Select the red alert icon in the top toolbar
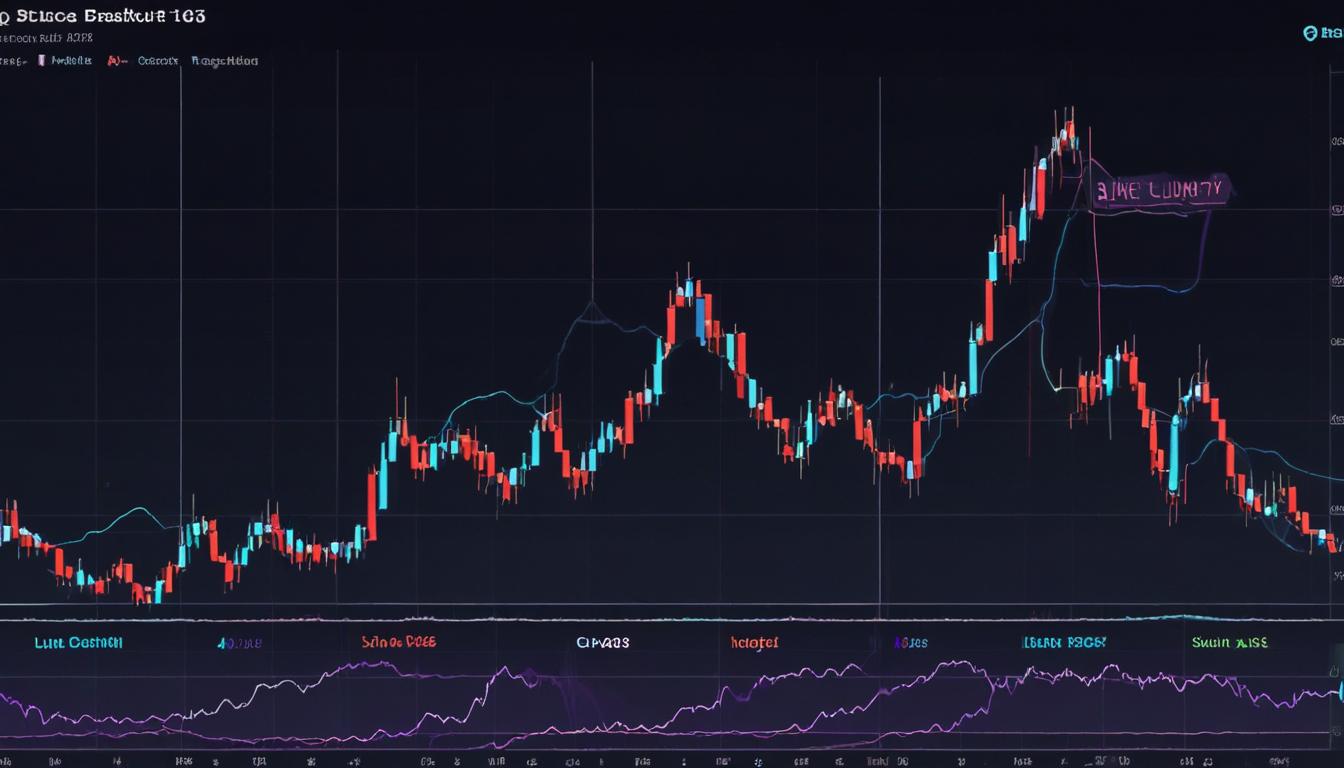The height and width of the screenshot is (768, 1344). [x=113, y=60]
